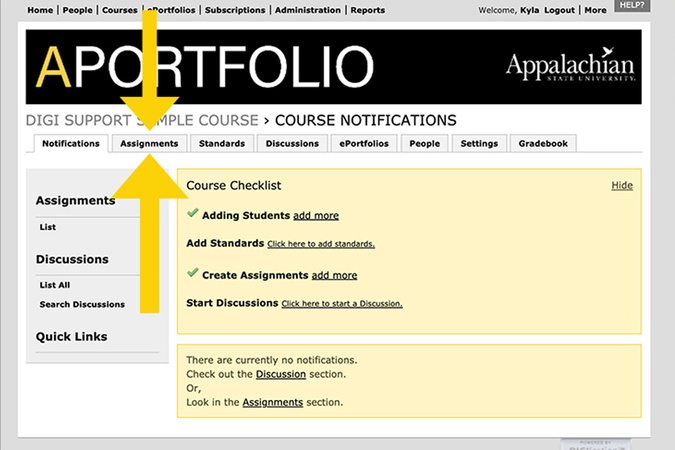This screenshot has width=675, height=450.
Task: Switch to the Assignments tab
Action: [149, 144]
